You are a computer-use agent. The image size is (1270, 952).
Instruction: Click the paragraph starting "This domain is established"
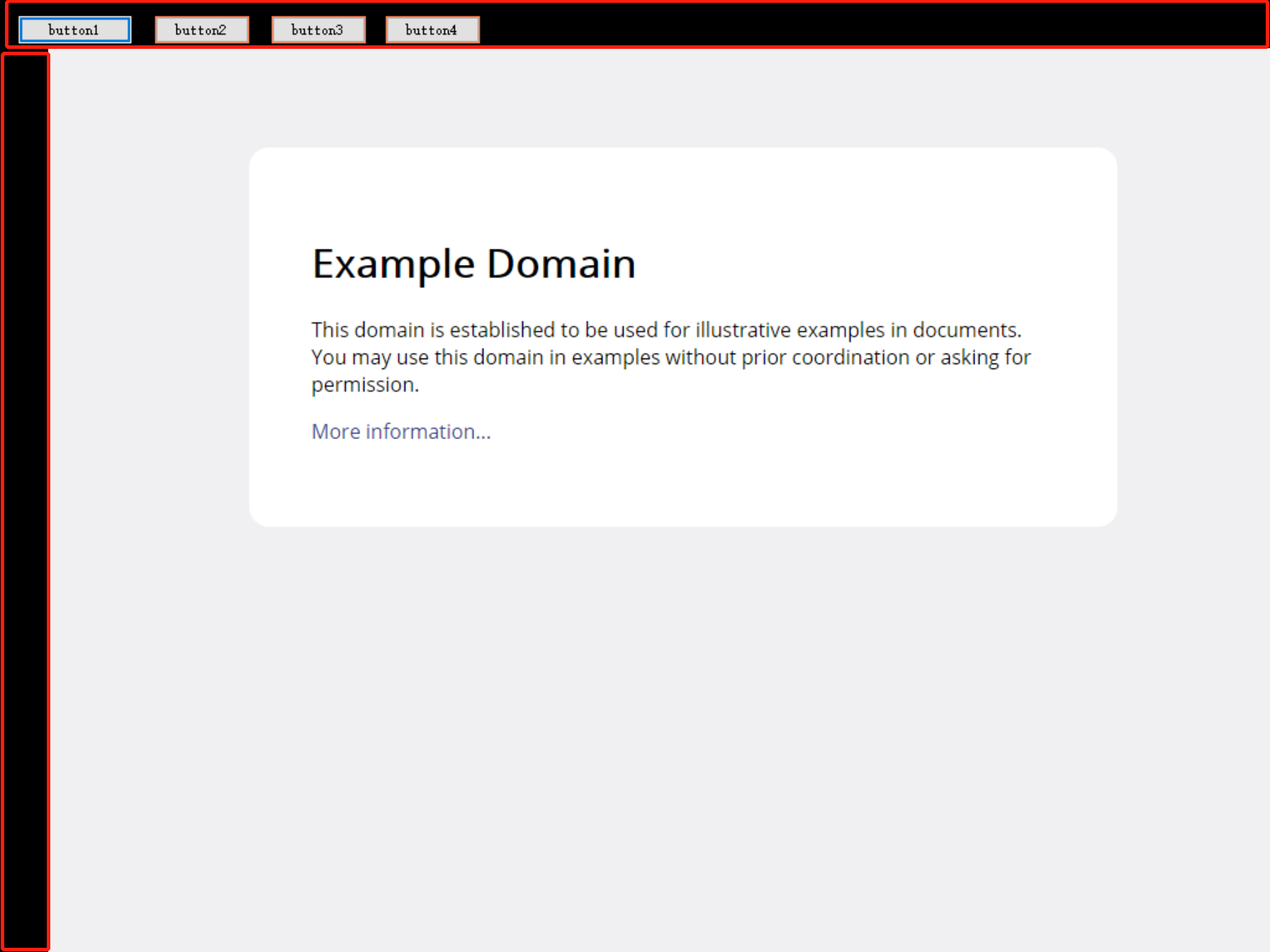(x=671, y=357)
